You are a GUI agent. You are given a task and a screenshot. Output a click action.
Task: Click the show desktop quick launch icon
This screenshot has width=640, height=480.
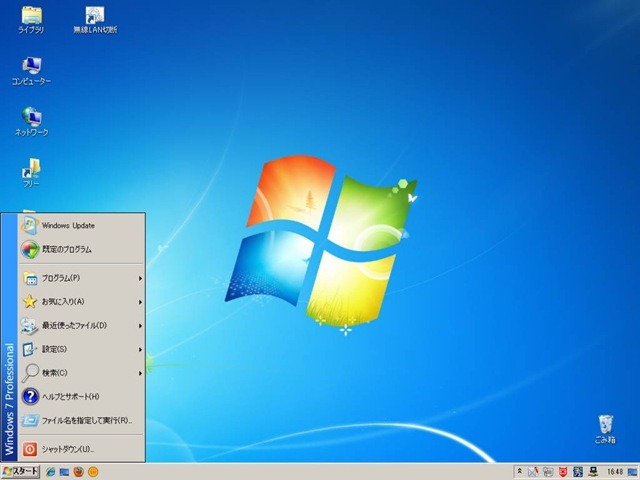64,472
